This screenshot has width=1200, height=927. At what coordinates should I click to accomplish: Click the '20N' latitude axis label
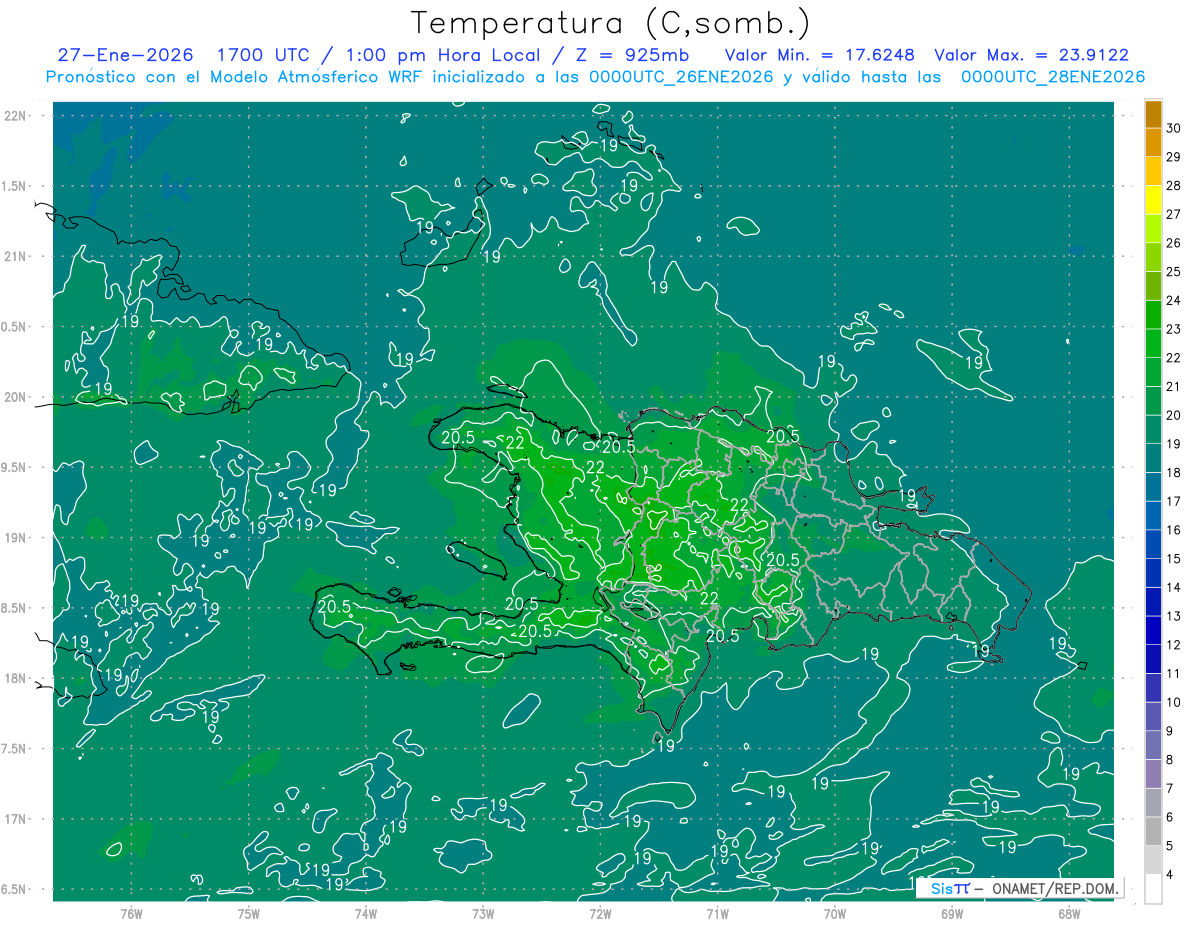tap(16, 397)
